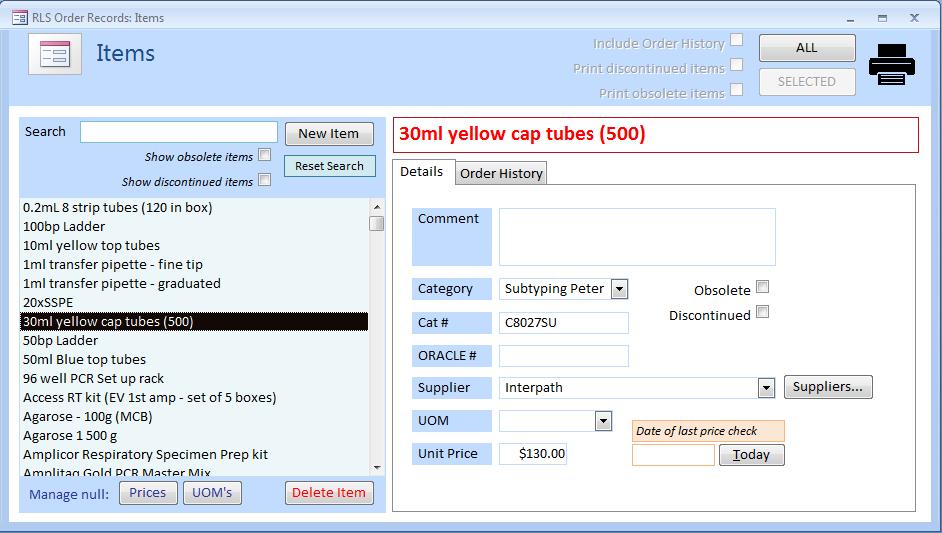The height and width of the screenshot is (533, 942).
Task: Click the New Item button
Action: pyautogui.click(x=329, y=134)
